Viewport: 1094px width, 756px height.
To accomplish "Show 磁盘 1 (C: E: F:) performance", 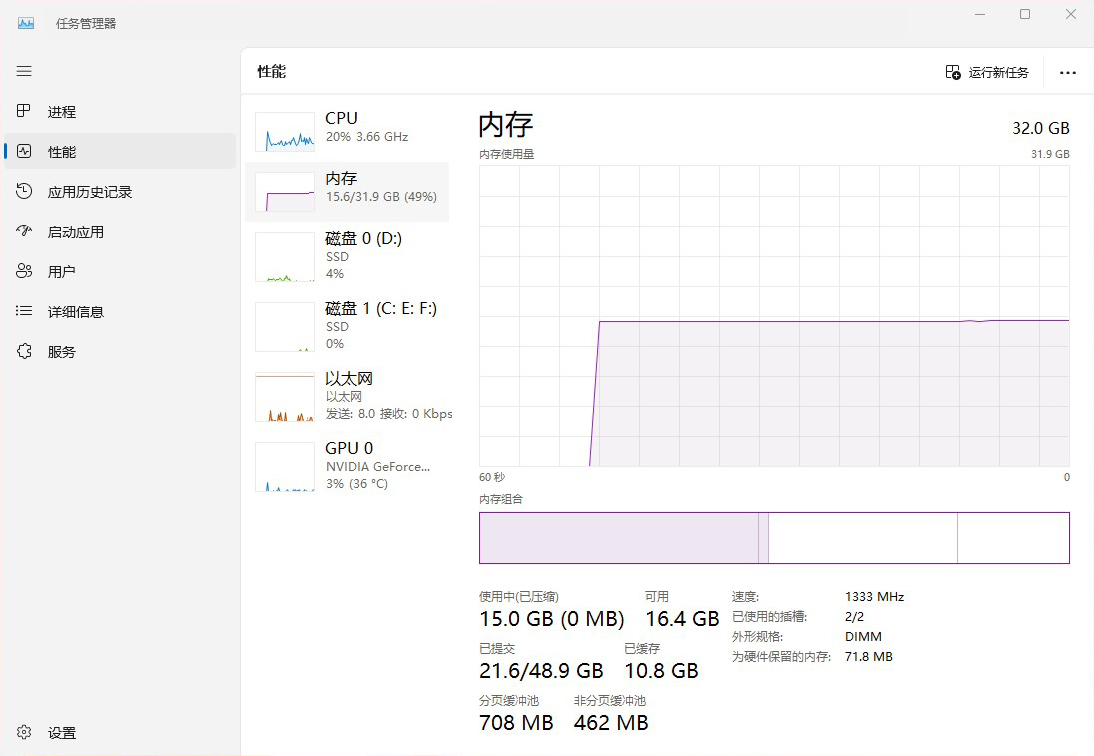I will [347, 326].
